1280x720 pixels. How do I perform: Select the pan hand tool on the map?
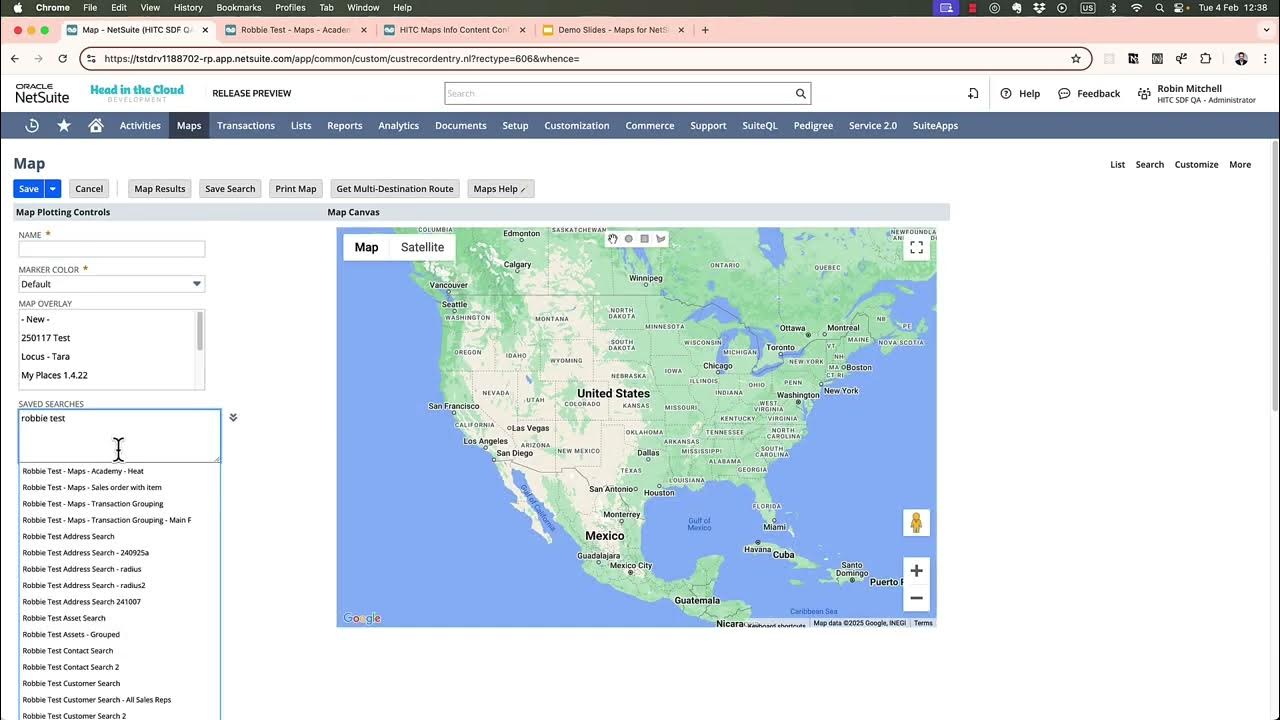pyautogui.click(x=612, y=239)
